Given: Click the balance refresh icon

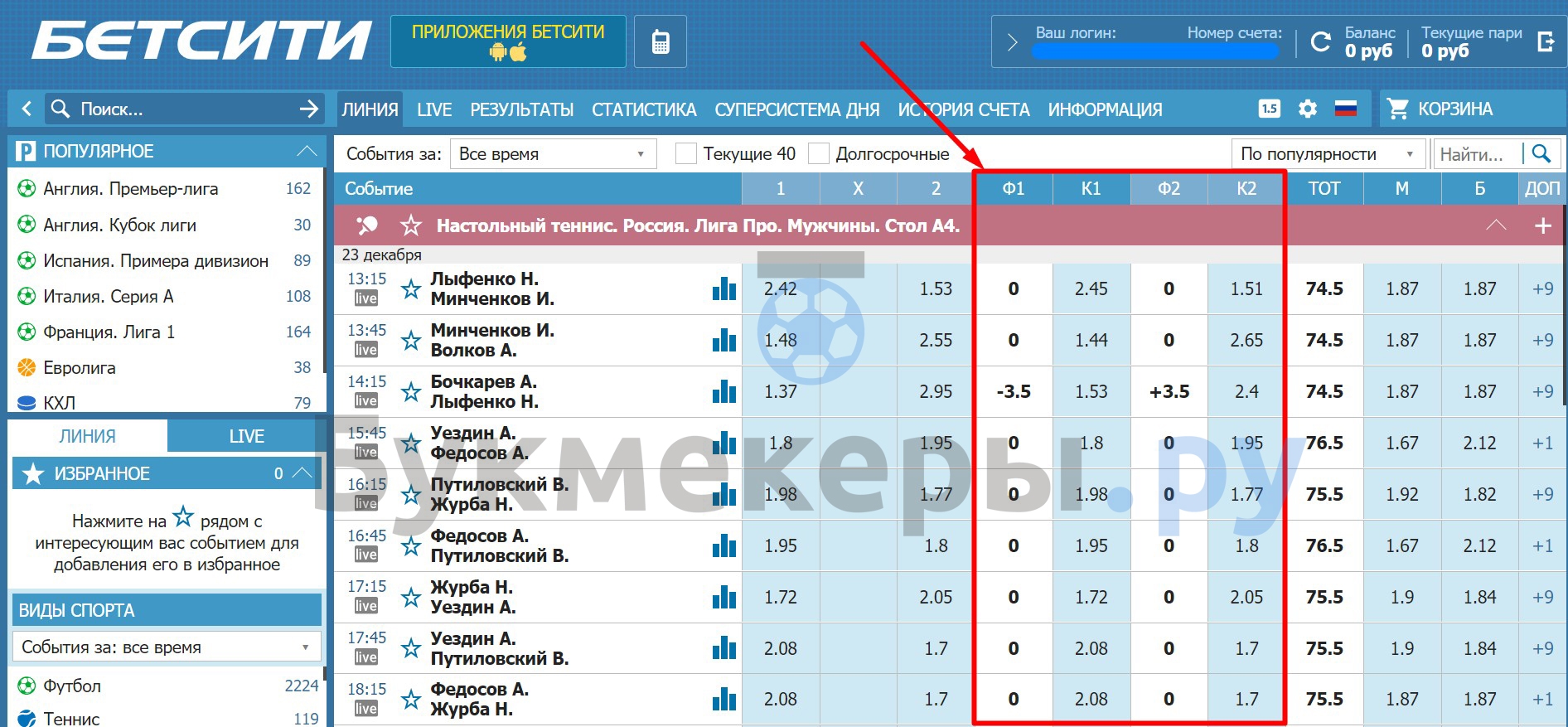Looking at the screenshot, I should coord(1320,41).
